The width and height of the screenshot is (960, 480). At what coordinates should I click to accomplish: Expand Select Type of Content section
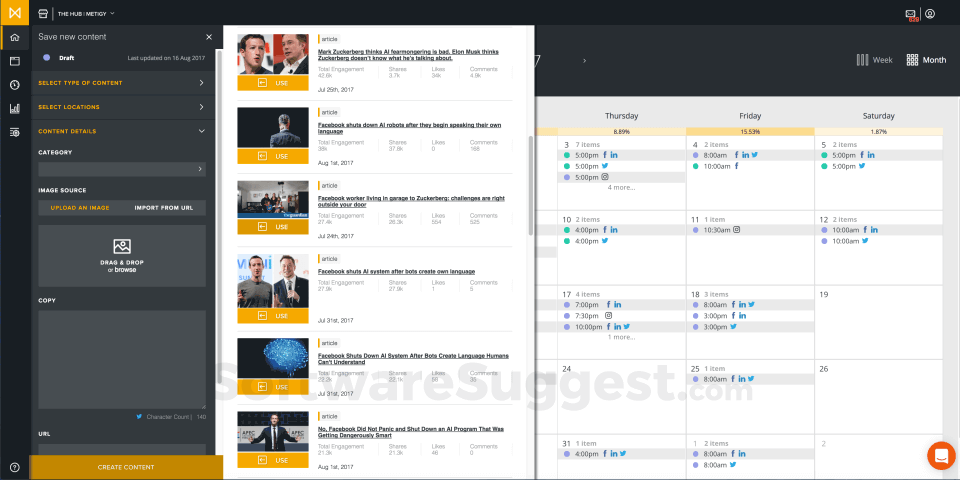point(122,83)
